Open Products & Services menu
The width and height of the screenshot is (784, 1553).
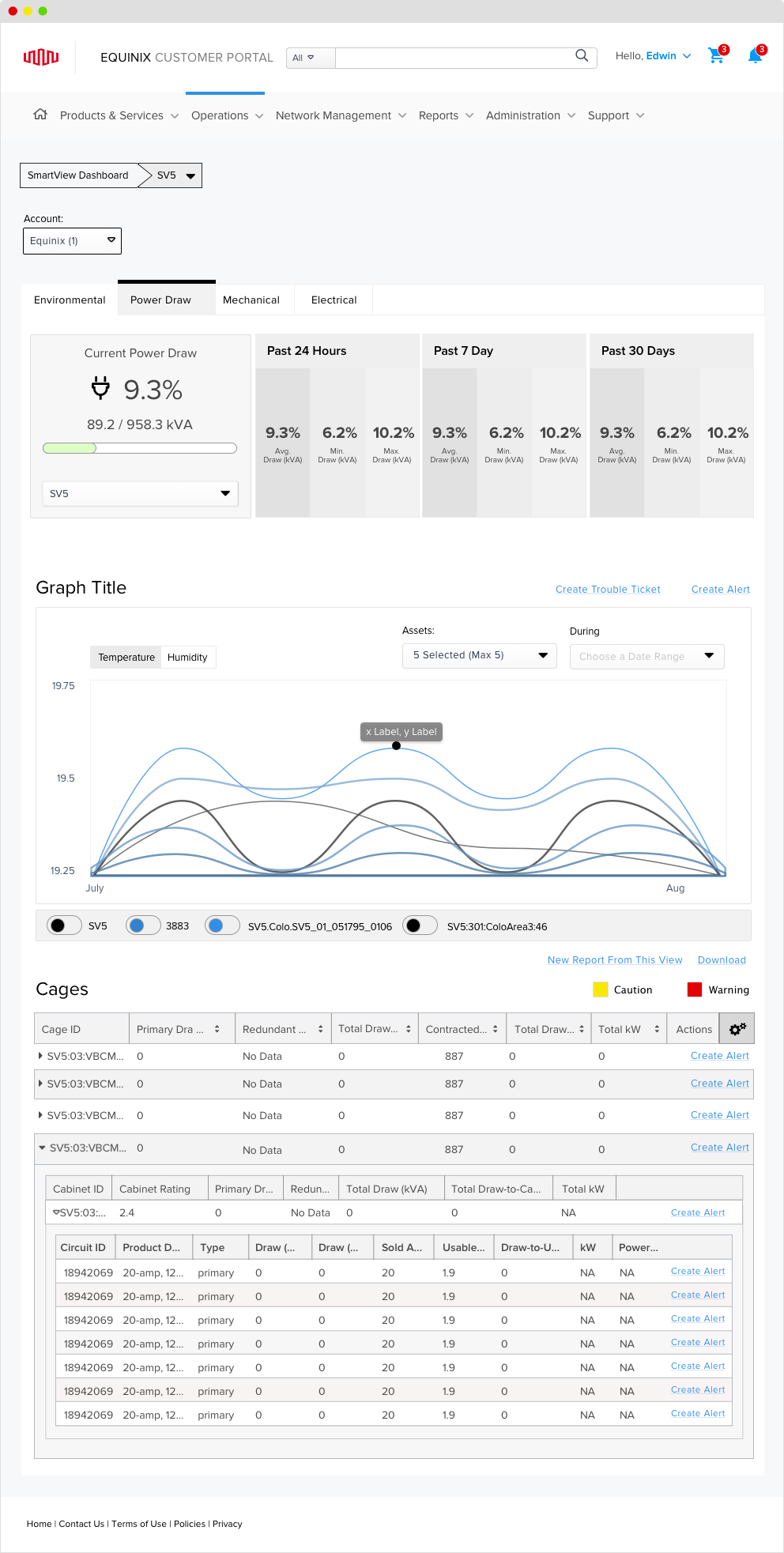tap(119, 115)
